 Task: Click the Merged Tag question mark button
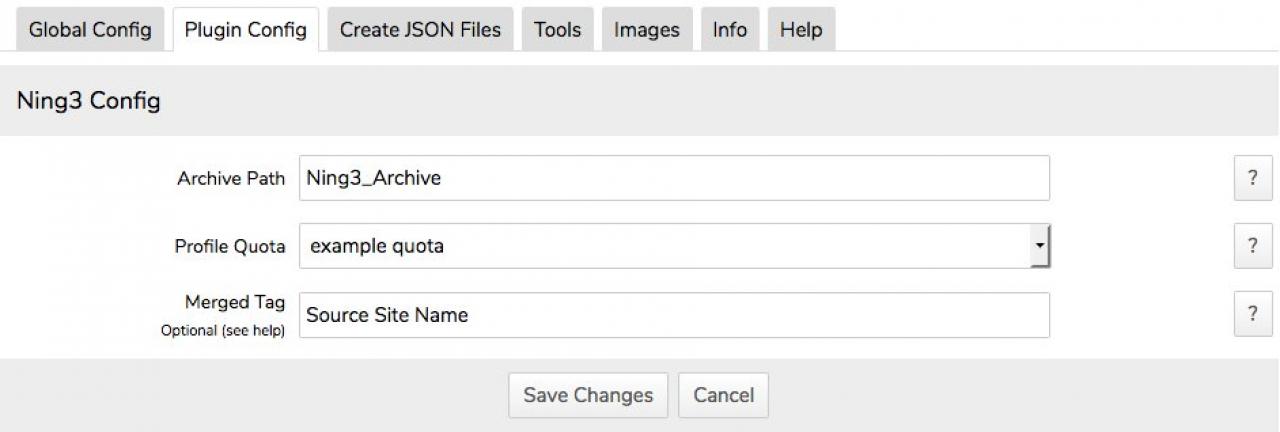(1253, 314)
